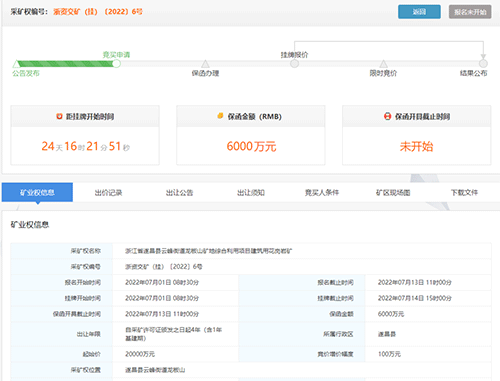Screen dimensions: 500x381
Task: Click the 挂牌开始时间 value in the table
Action: point(162,298)
